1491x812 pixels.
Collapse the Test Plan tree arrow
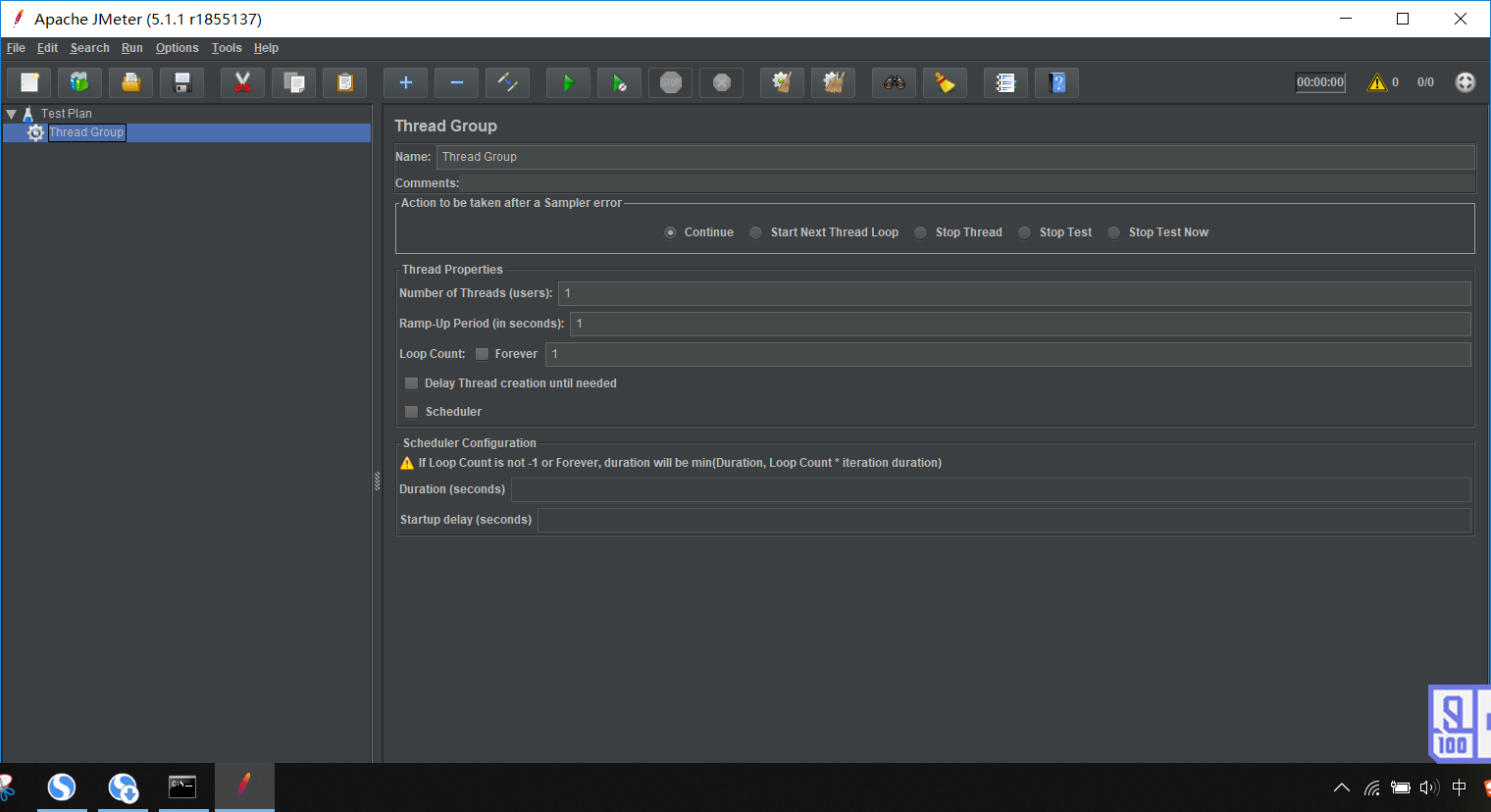[11, 114]
